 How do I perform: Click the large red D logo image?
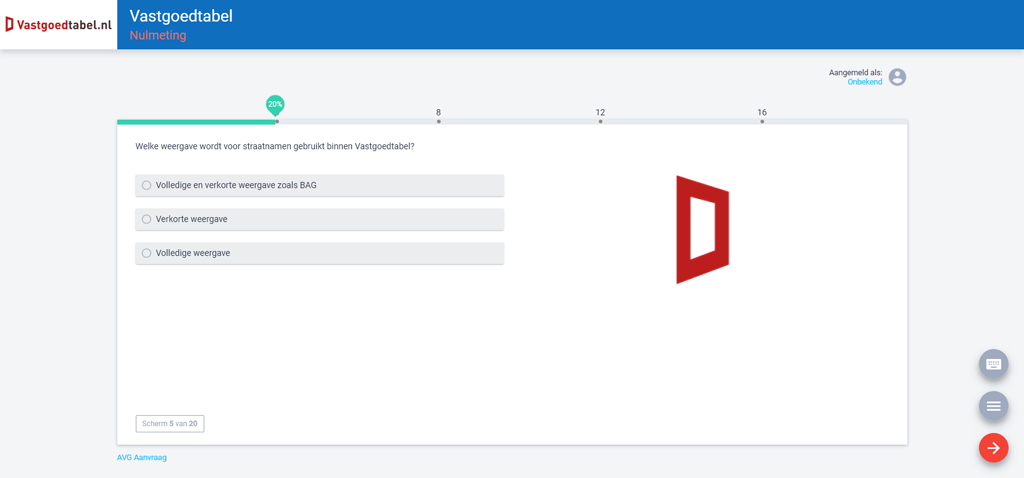tap(702, 229)
